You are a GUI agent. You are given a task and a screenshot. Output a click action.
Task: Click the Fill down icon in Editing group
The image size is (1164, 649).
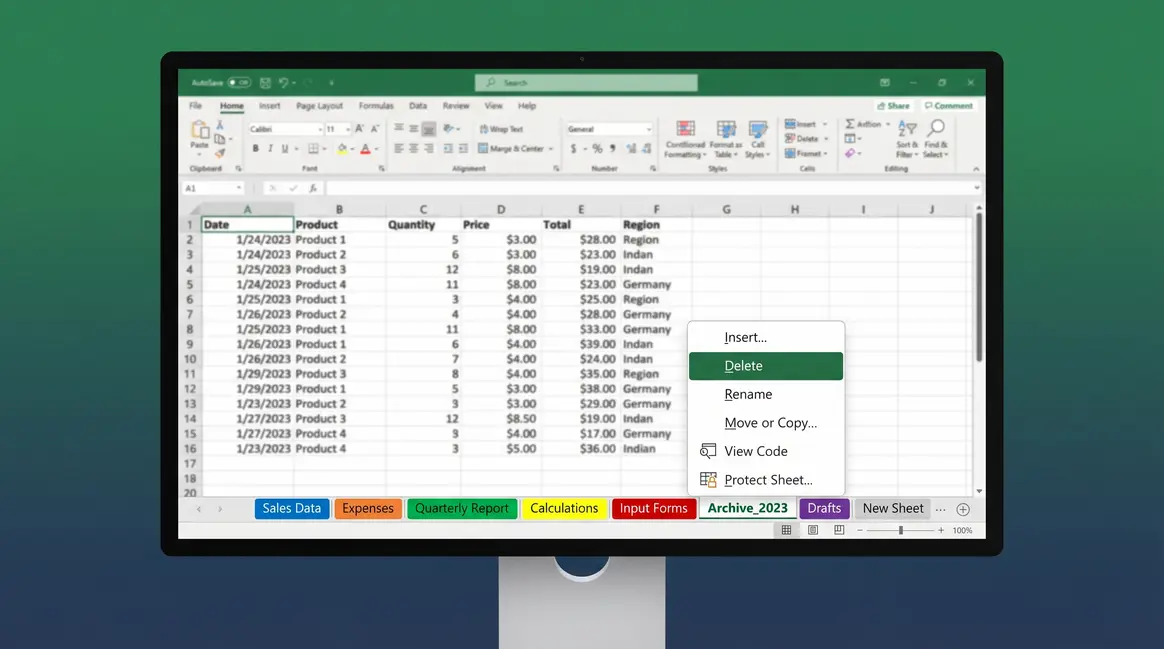[850, 139]
